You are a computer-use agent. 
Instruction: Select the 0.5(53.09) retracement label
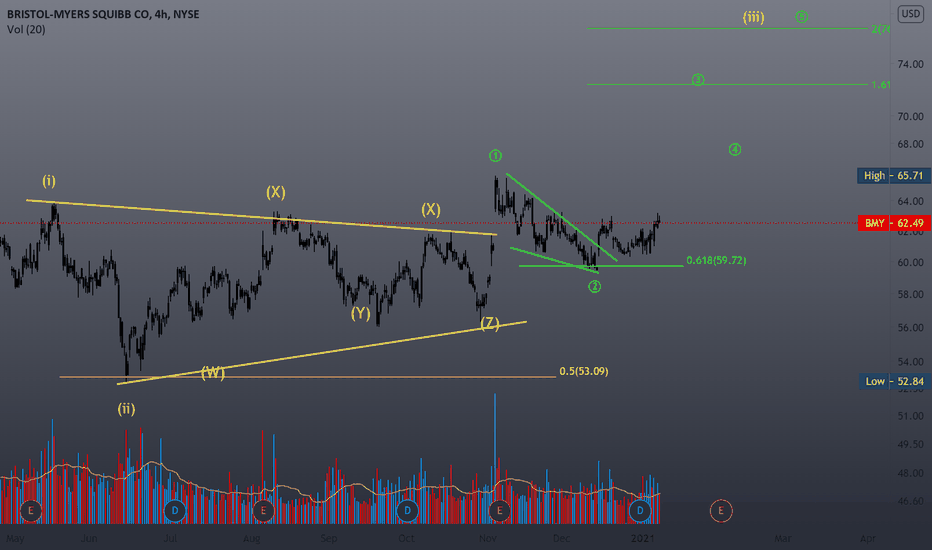[x=584, y=371]
